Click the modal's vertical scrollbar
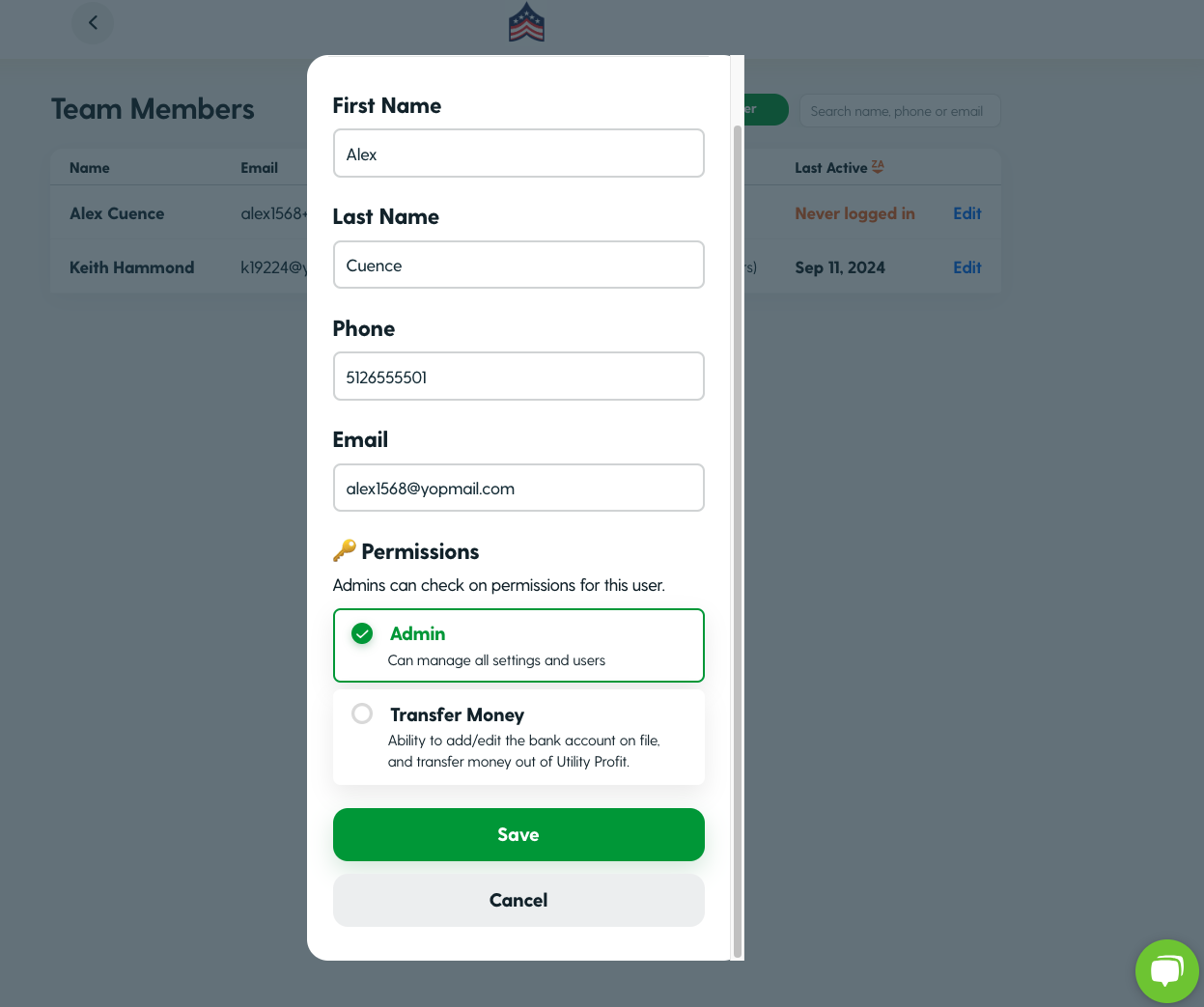The width and height of the screenshot is (1204, 1007). [x=738, y=541]
